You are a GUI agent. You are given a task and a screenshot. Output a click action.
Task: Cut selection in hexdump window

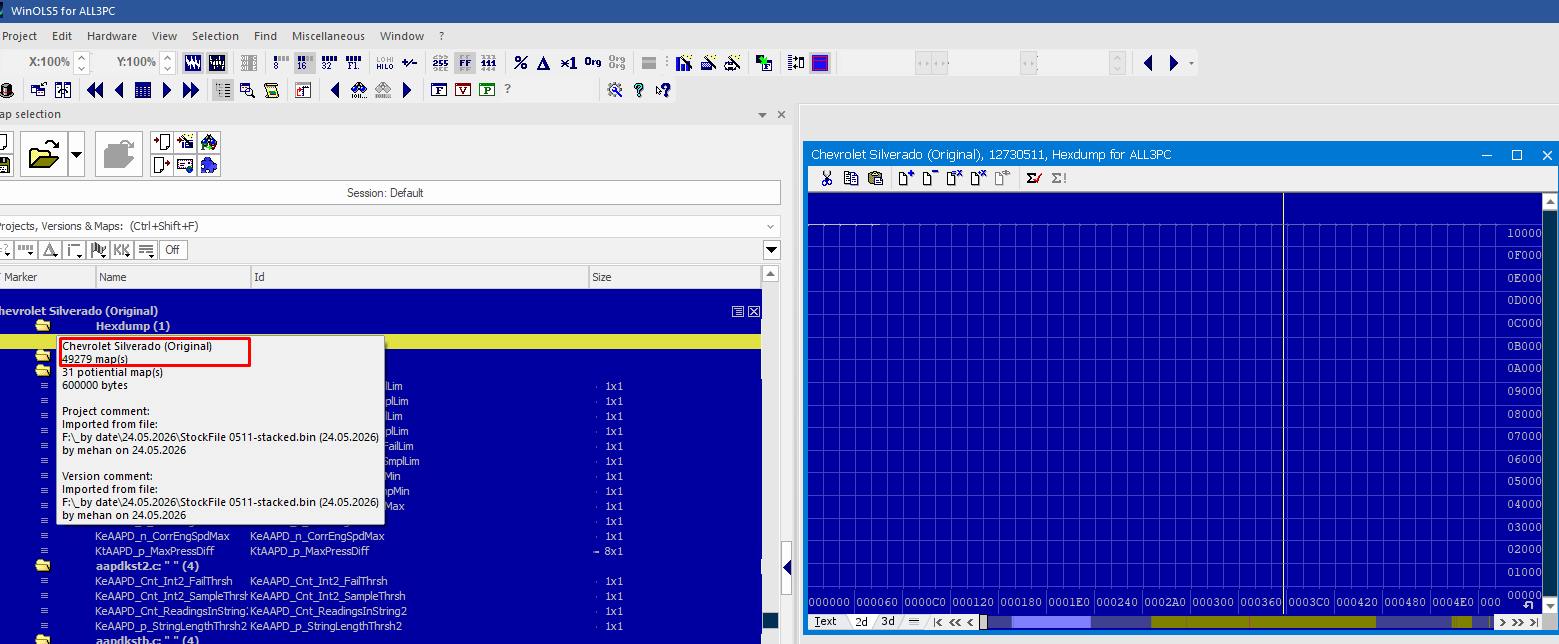[x=827, y=178]
